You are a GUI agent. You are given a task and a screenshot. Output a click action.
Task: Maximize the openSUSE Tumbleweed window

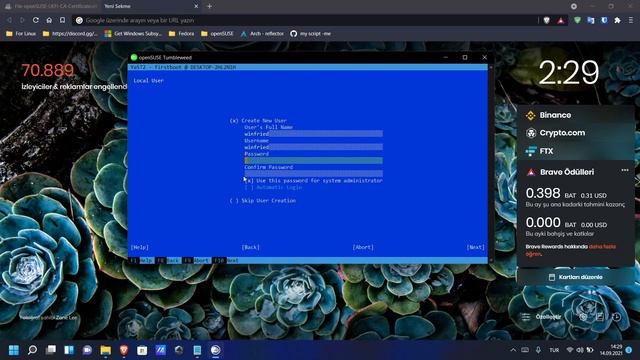pos(465,58)
